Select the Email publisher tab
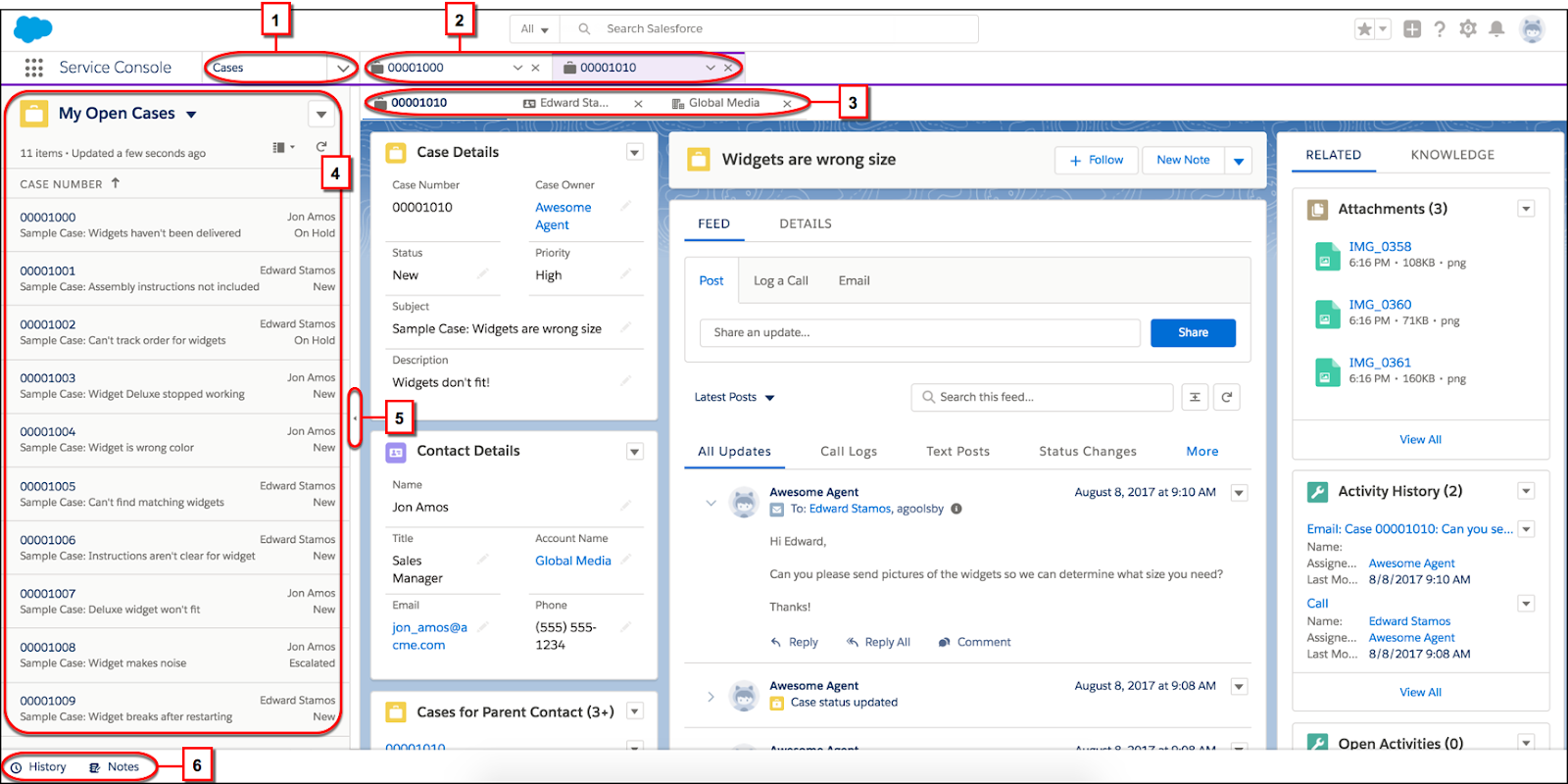 pyautogui.click(x=854, y=280)
